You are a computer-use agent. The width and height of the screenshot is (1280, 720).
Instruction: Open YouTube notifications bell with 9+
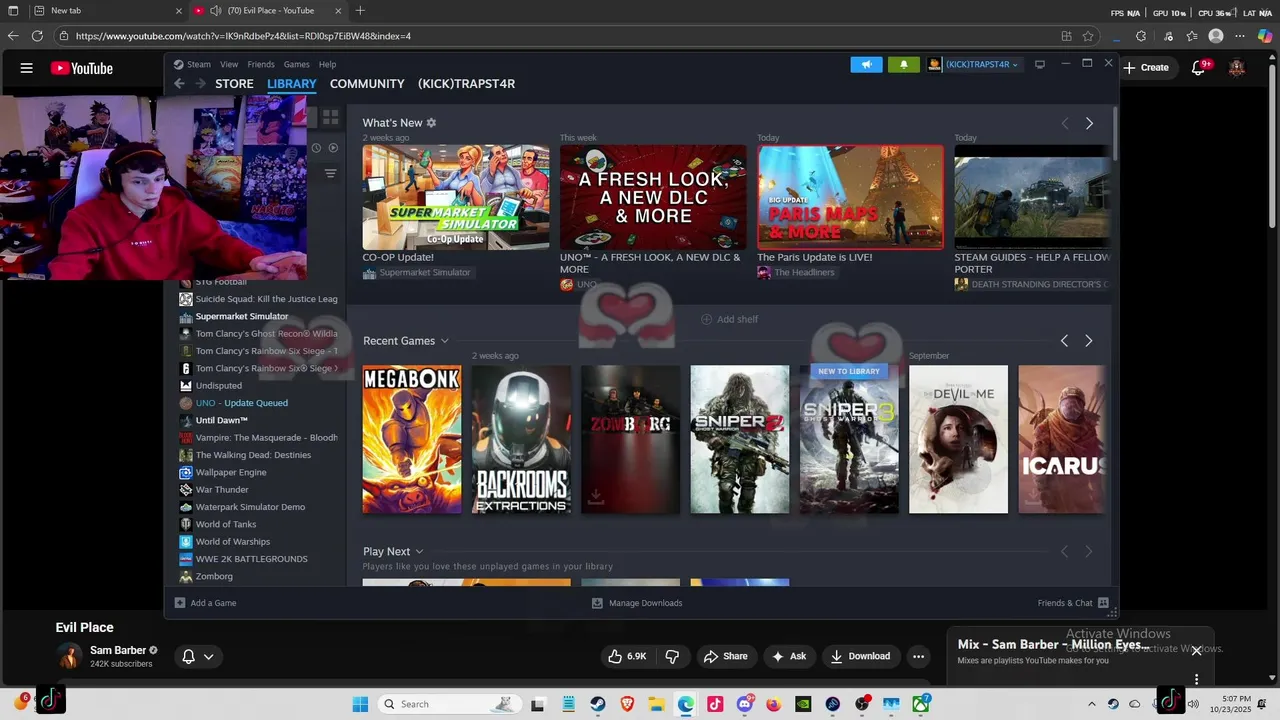pos(1199,68)
